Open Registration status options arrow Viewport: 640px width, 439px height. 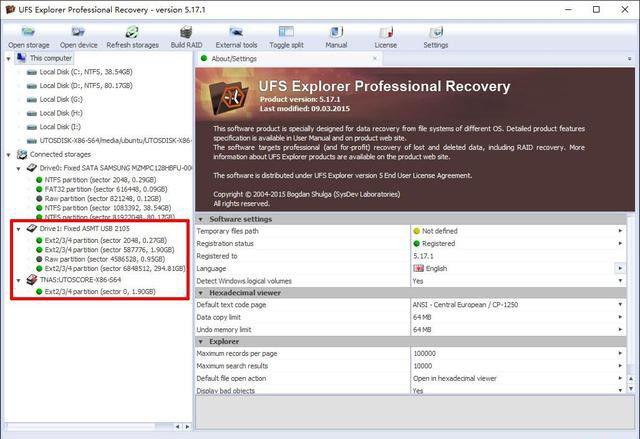(x=620, y=244)
